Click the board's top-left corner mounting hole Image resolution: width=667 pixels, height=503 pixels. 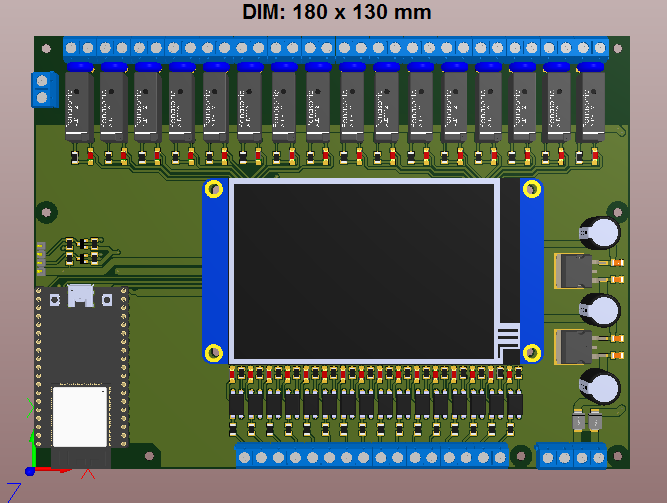click(46, 49)
